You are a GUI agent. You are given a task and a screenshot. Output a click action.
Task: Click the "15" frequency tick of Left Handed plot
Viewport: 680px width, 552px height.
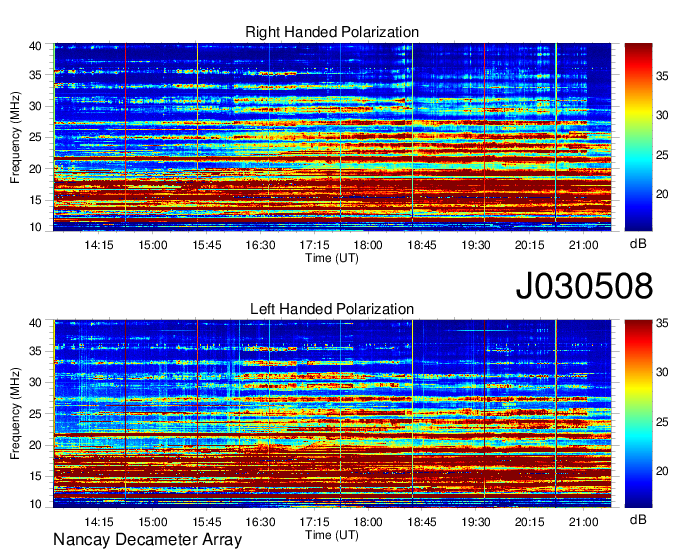coord(36,477)
